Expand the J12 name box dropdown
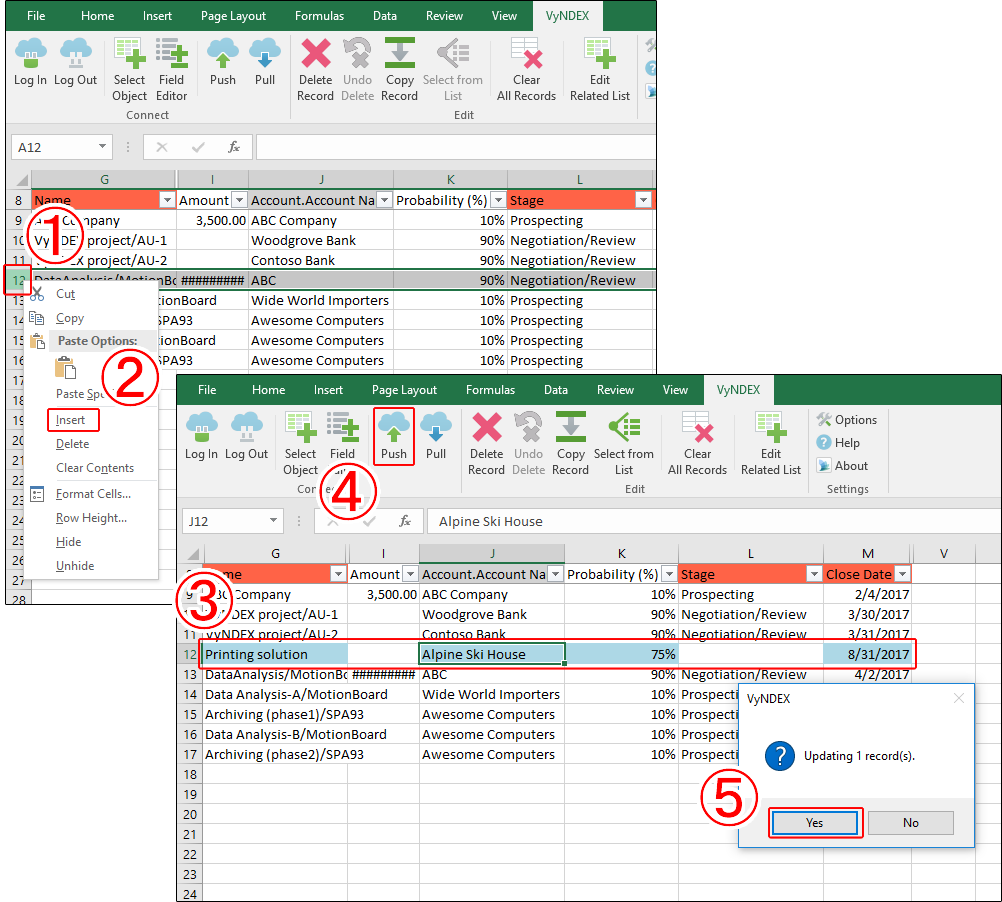This screenshot has width=1002, height=902. click(x=274, y=521)
